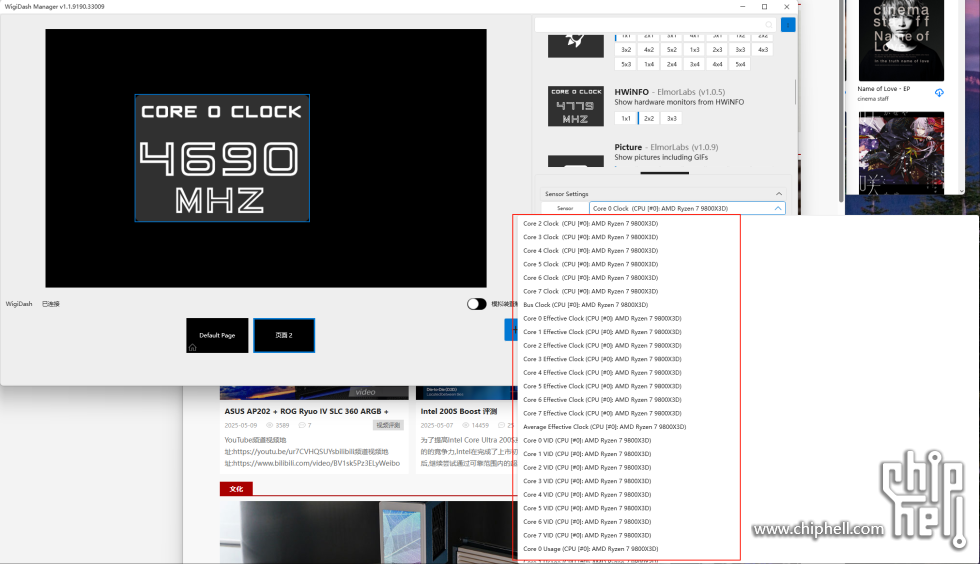The height and width of the screenshot is (564, 980).
Task: Pick 5x4 size for the rocket widget
Action: pos(740,64)
